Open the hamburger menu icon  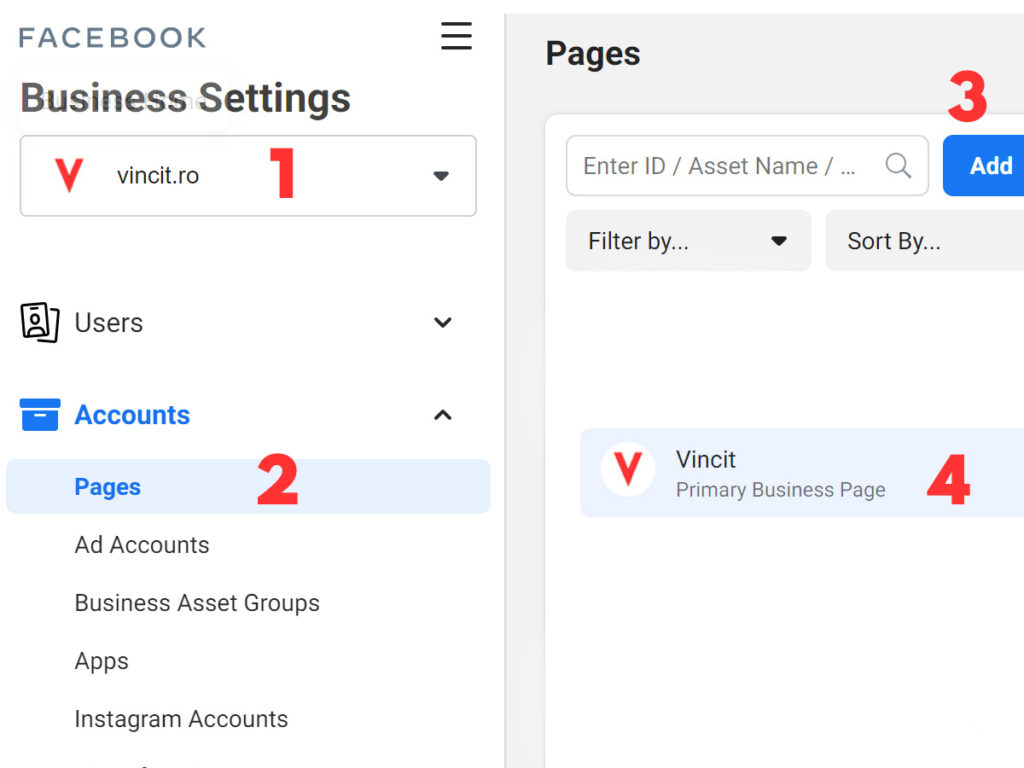(x=456, y=35)
